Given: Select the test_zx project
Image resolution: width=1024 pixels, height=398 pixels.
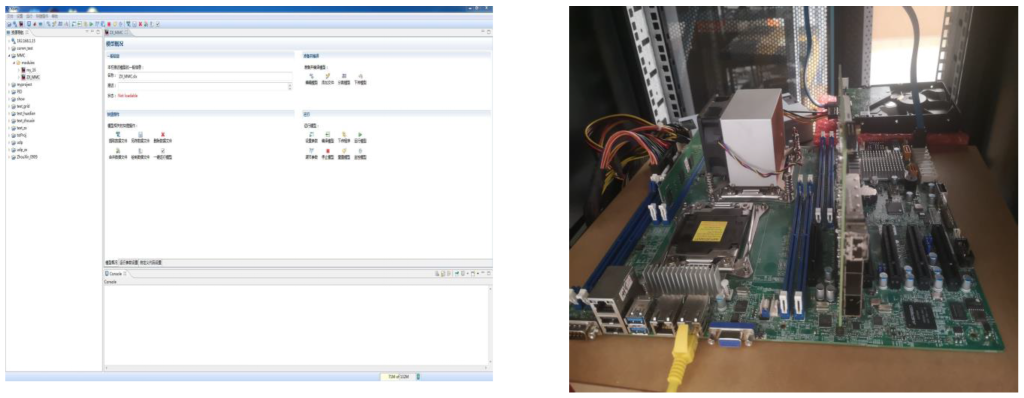Looking at the screenshot, I should click(20, 127).
